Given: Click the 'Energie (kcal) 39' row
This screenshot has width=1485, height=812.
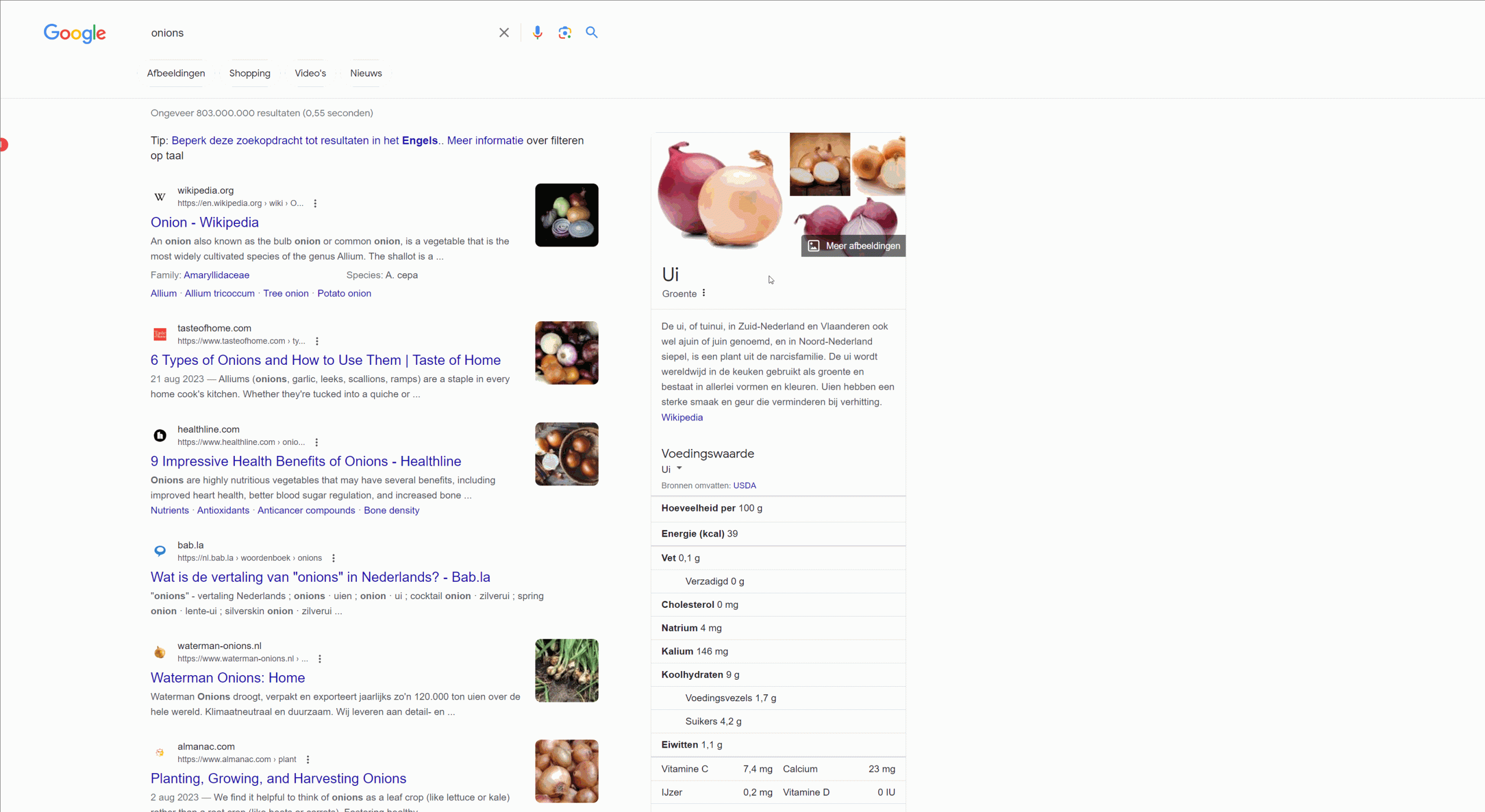Looking at the screenshot, I should [x=778, y=534].
